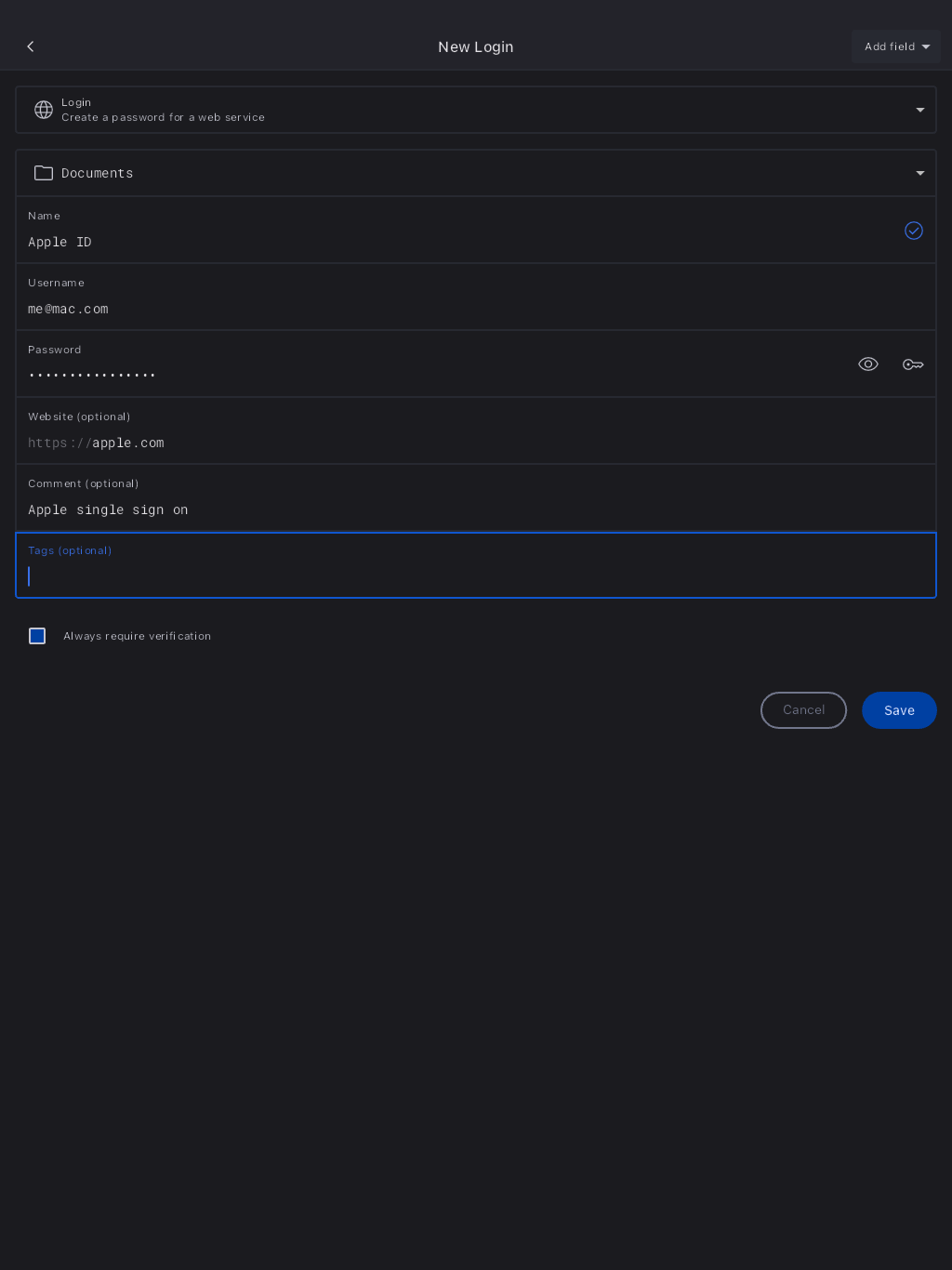Viewport: 952px width, 1270px height.
Task: Show the password with eye icon
Action: [868, 364]
